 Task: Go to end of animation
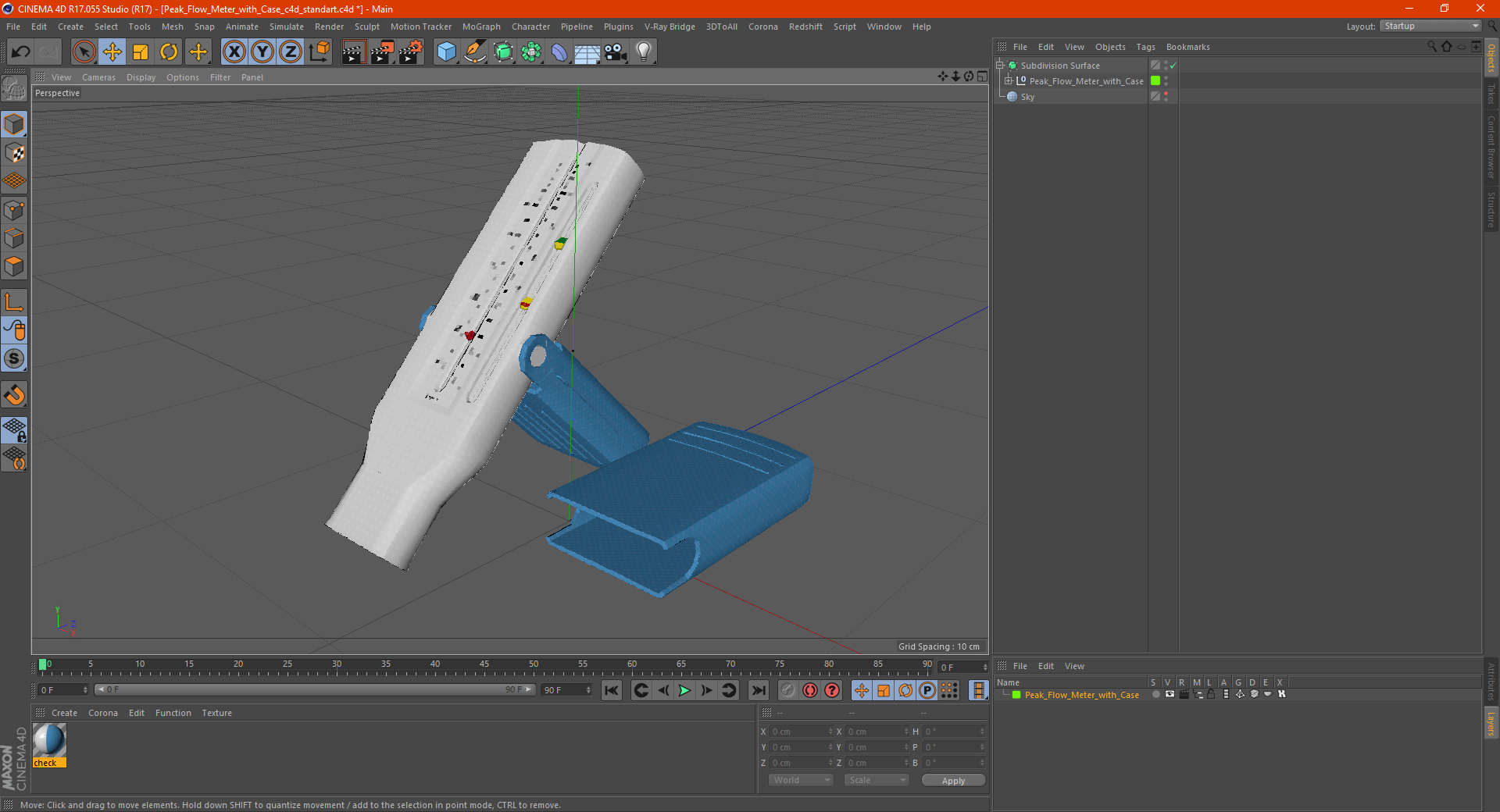758,690
